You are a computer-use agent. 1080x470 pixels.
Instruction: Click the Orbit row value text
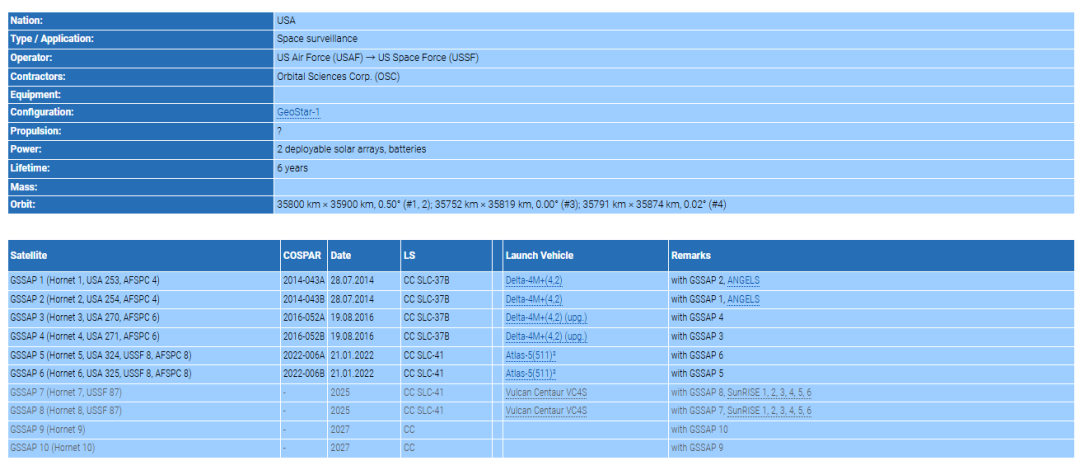(500, 204)
